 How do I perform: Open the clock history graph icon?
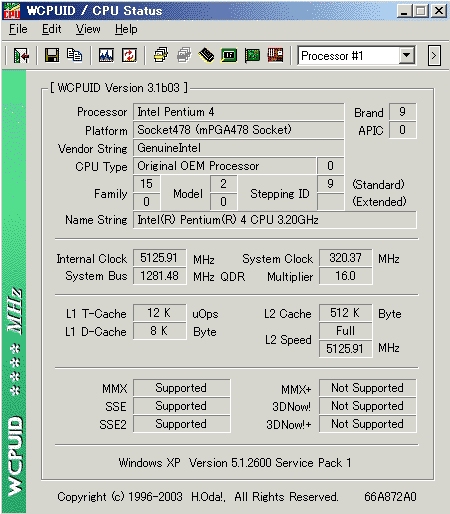click(x=106, y=55)
